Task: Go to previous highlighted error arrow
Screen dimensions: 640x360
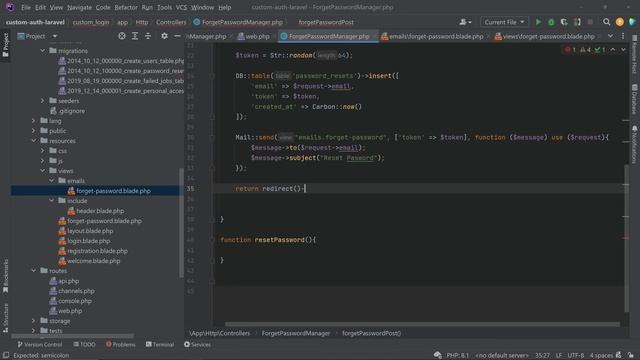Action: point(613,50)
